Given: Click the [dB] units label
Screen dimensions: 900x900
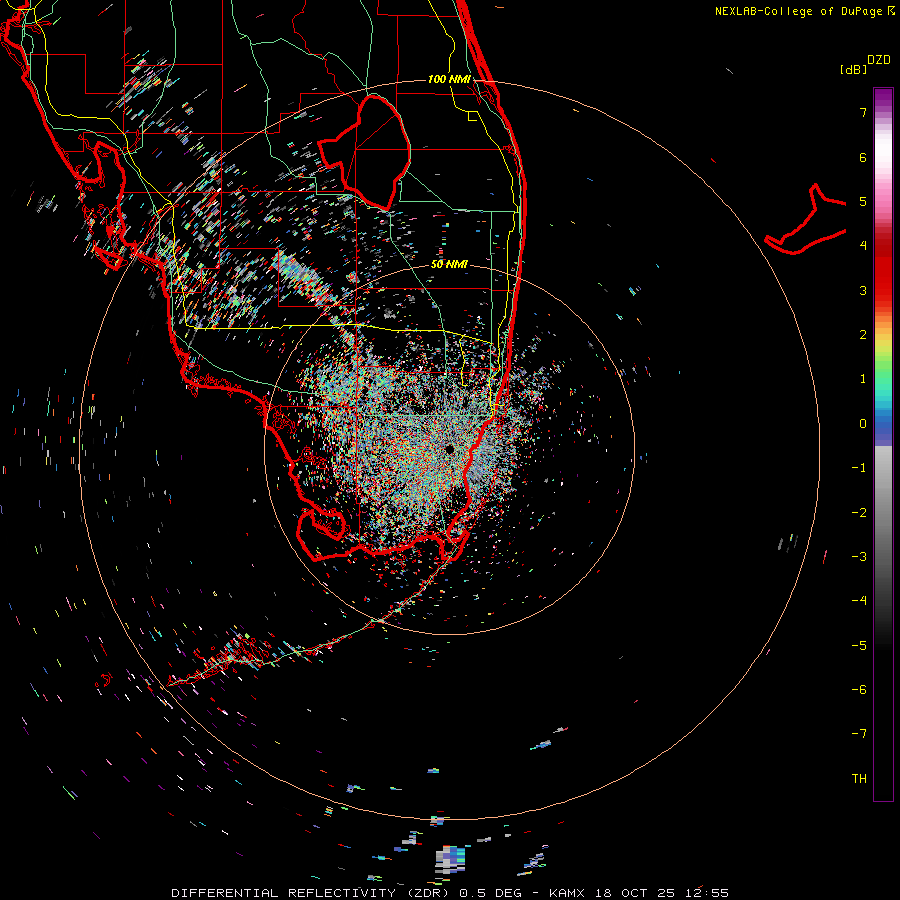Looking at the screenshot, I should point(854,69).
